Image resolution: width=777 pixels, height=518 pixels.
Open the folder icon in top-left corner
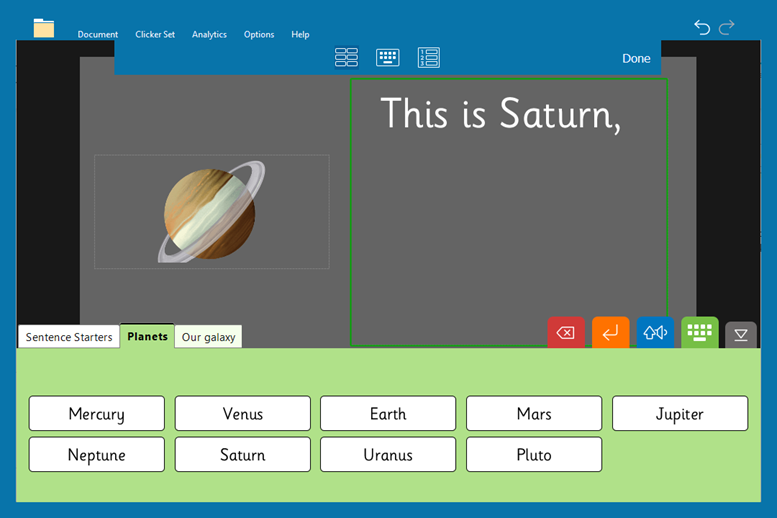point(44,28)
